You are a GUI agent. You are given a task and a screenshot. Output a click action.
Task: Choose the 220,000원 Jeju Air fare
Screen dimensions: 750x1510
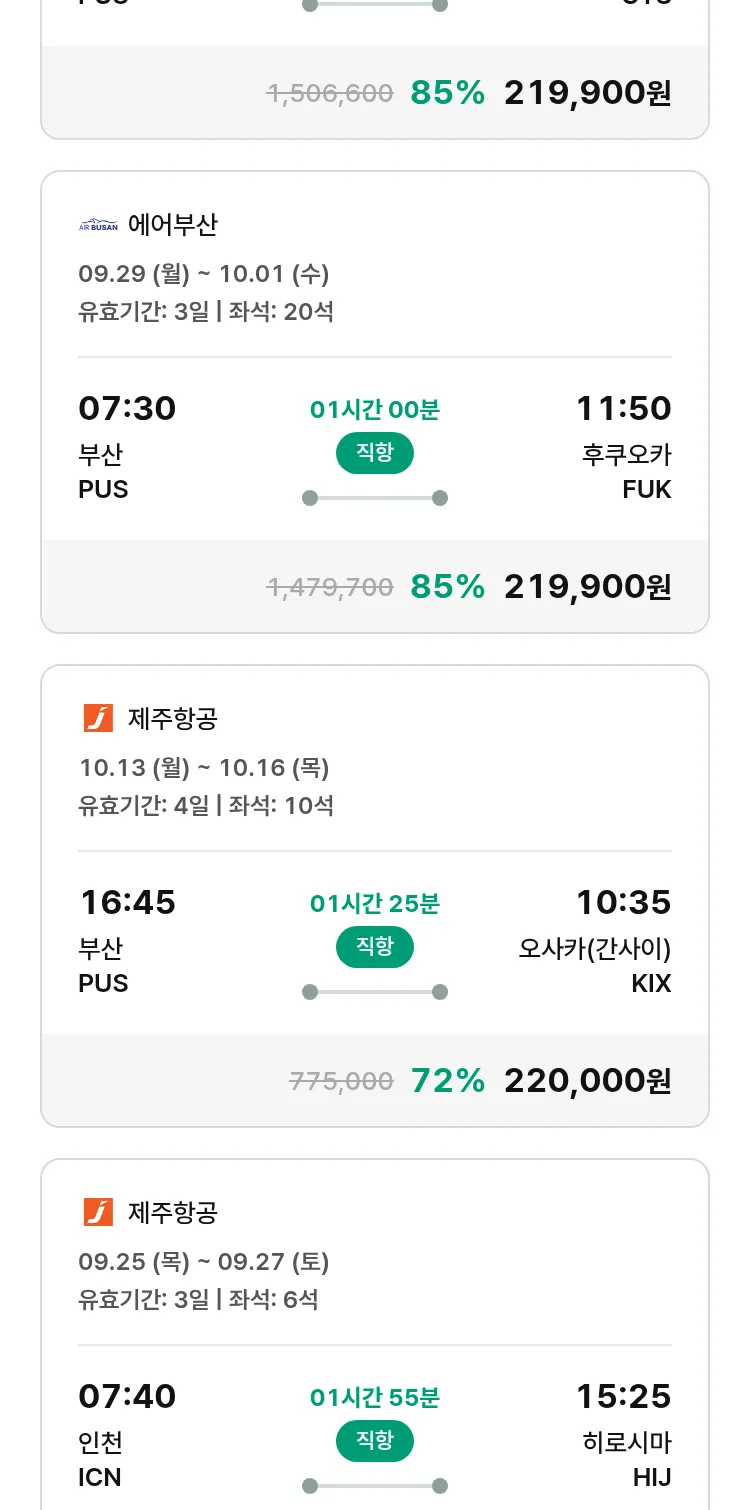pos(587,1081)
